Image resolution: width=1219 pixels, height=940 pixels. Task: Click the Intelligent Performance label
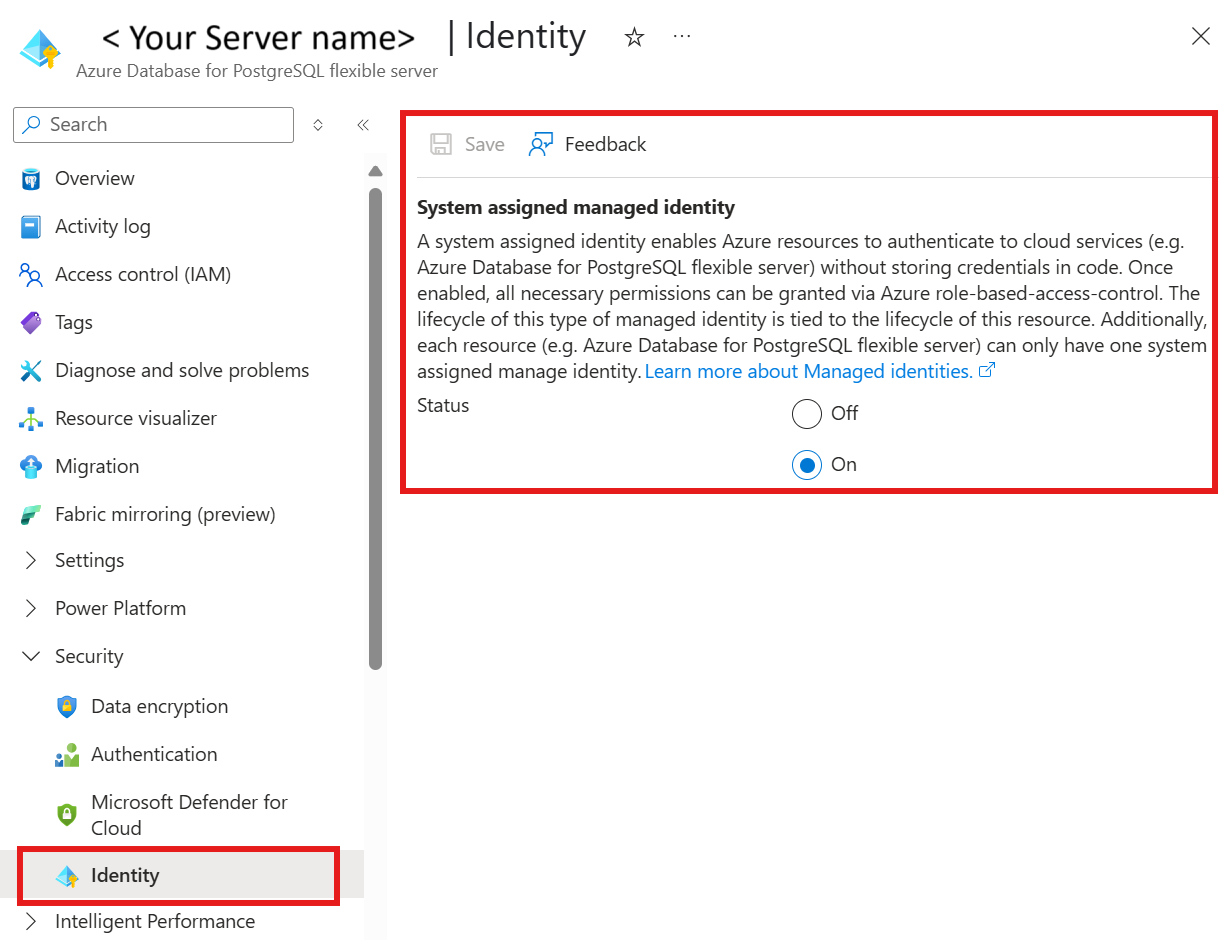pos(155,921)
